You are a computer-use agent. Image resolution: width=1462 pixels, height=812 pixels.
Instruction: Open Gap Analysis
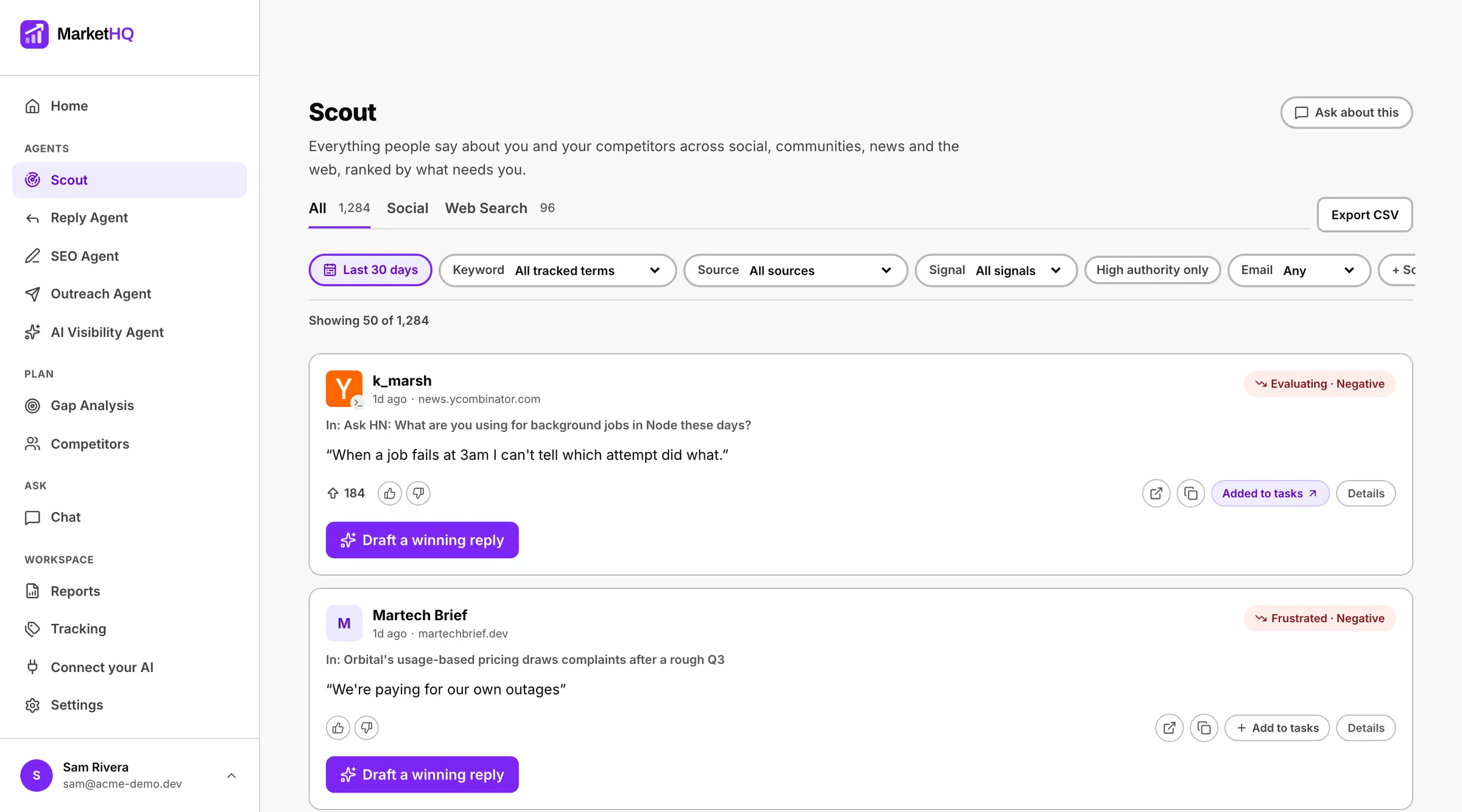coord(129,406)
